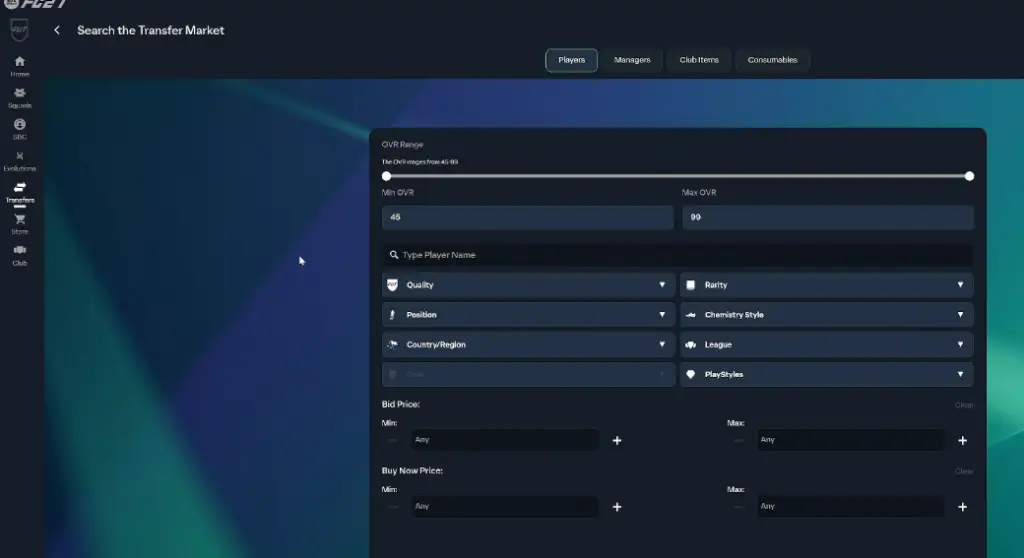
Task: Click the FC shield logo in sidebar
Action: [20, 29]
